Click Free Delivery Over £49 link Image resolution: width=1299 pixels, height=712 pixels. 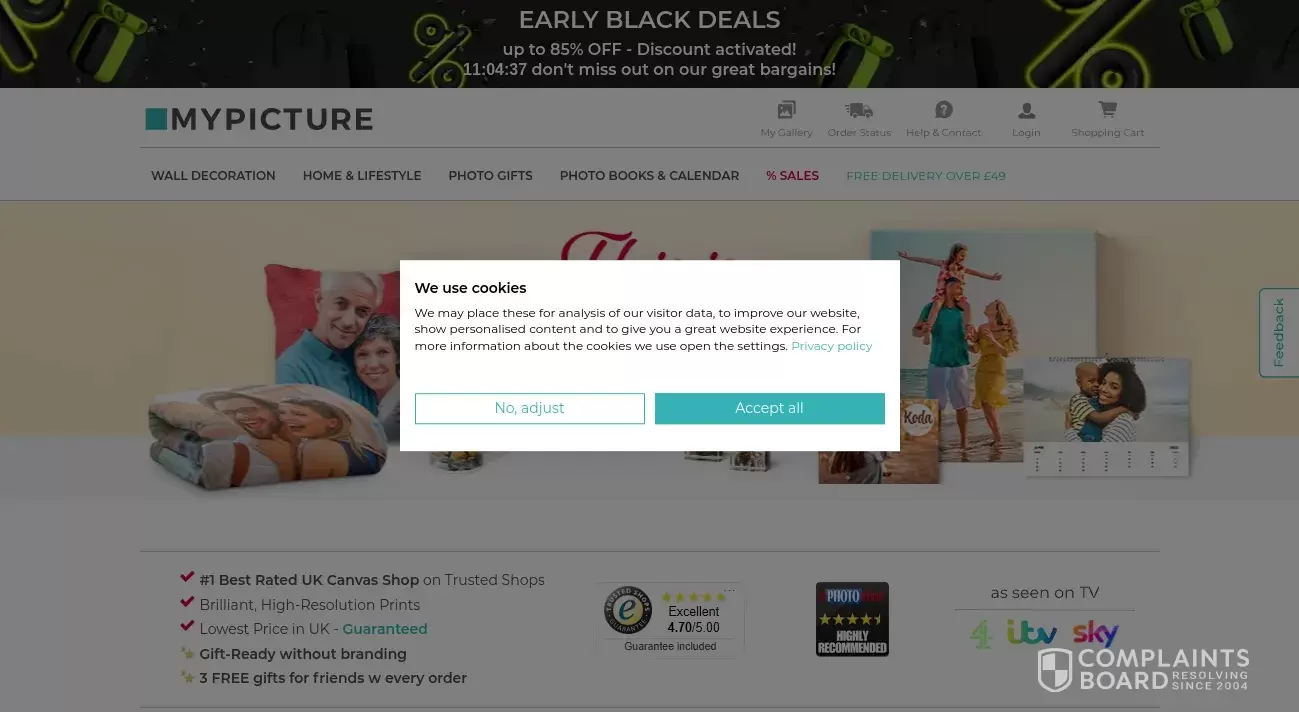tap(926, 176)
